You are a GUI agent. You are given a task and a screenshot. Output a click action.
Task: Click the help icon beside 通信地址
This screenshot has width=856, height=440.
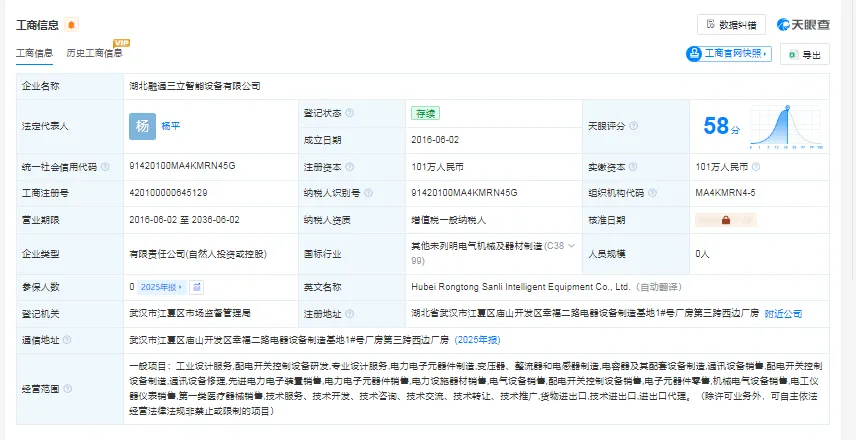(67, 340)
